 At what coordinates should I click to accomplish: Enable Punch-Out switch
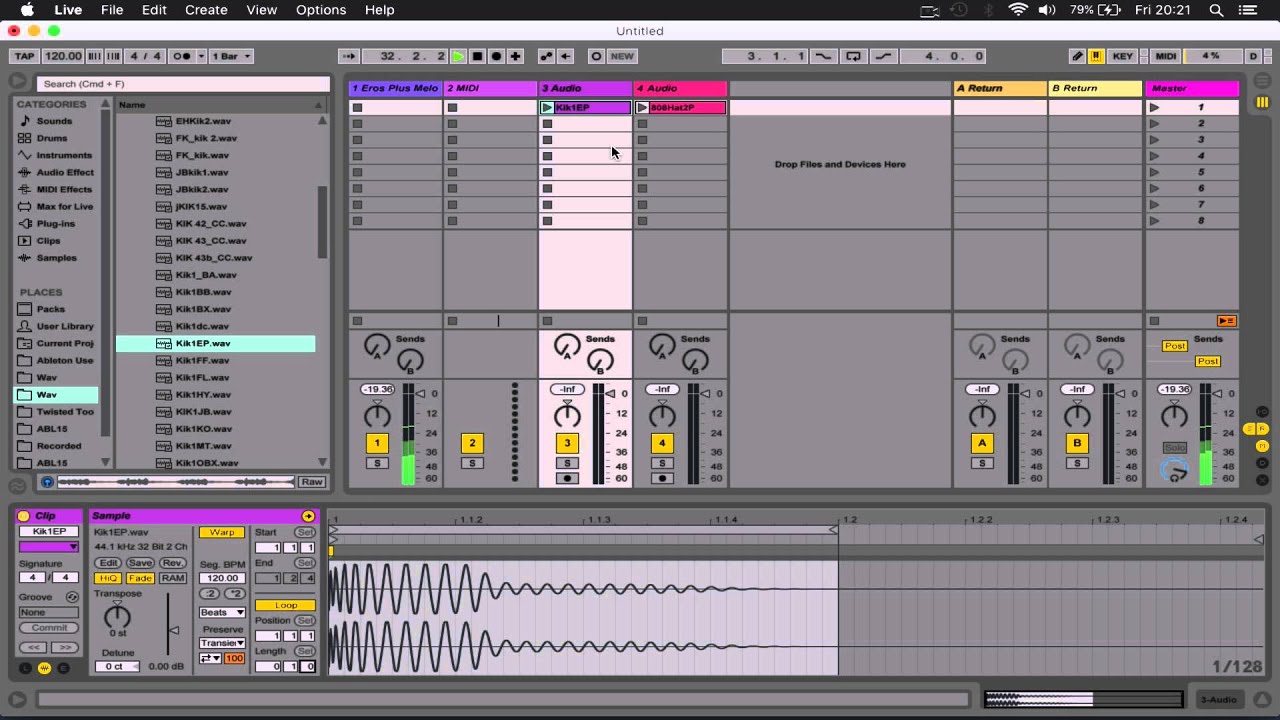[x=883, y=56]
